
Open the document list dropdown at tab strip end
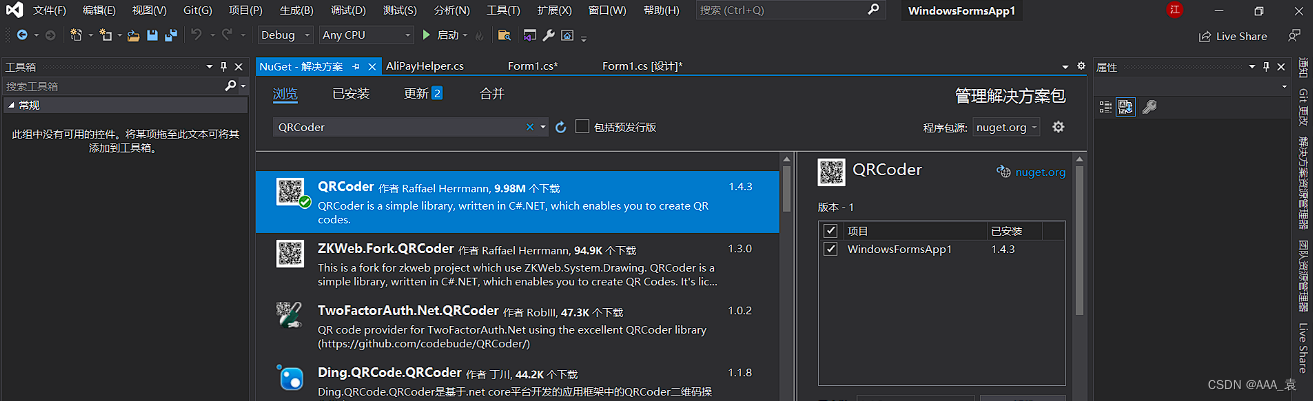pos(1067,66)
